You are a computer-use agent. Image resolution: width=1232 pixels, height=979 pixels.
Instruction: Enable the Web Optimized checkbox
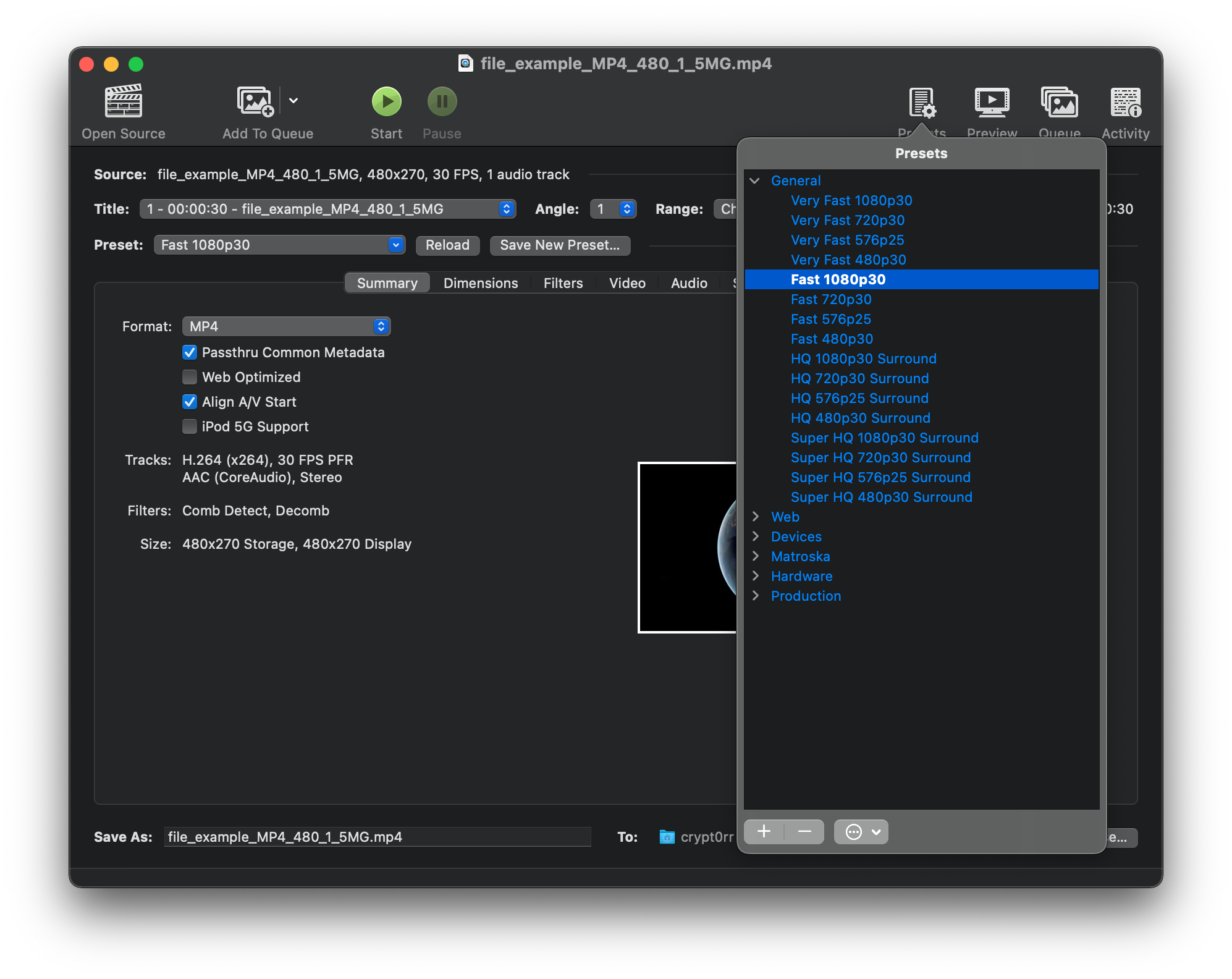tap(190, 377)
